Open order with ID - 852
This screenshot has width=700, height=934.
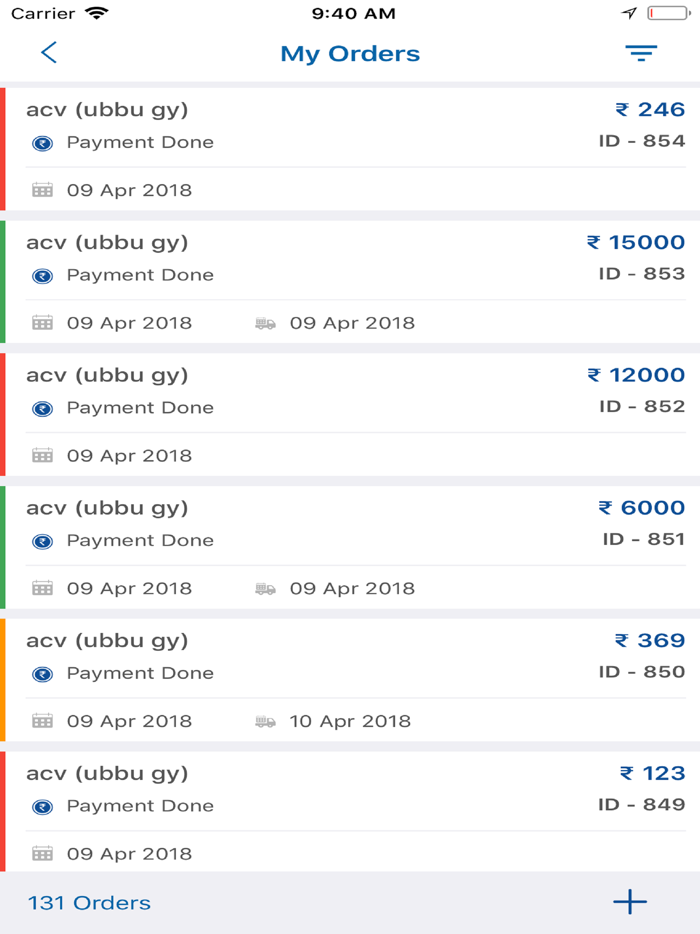[642, 406]
